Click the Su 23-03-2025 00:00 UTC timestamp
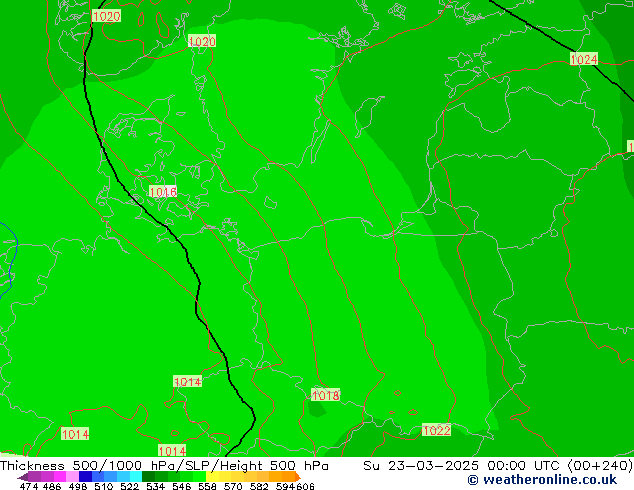This screenshot has width=634, height=490. pyautogui.click(x=461, y=466)
